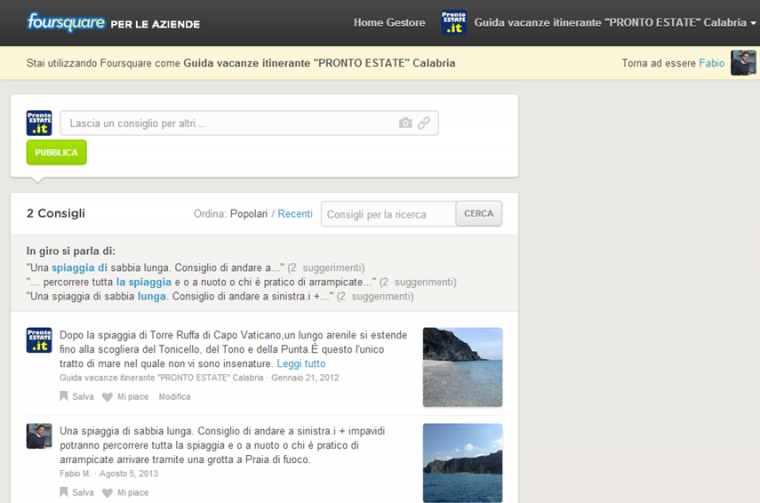
Task: Click the Mi piace heart on Torre Ruffa tip
Action: 107,397
